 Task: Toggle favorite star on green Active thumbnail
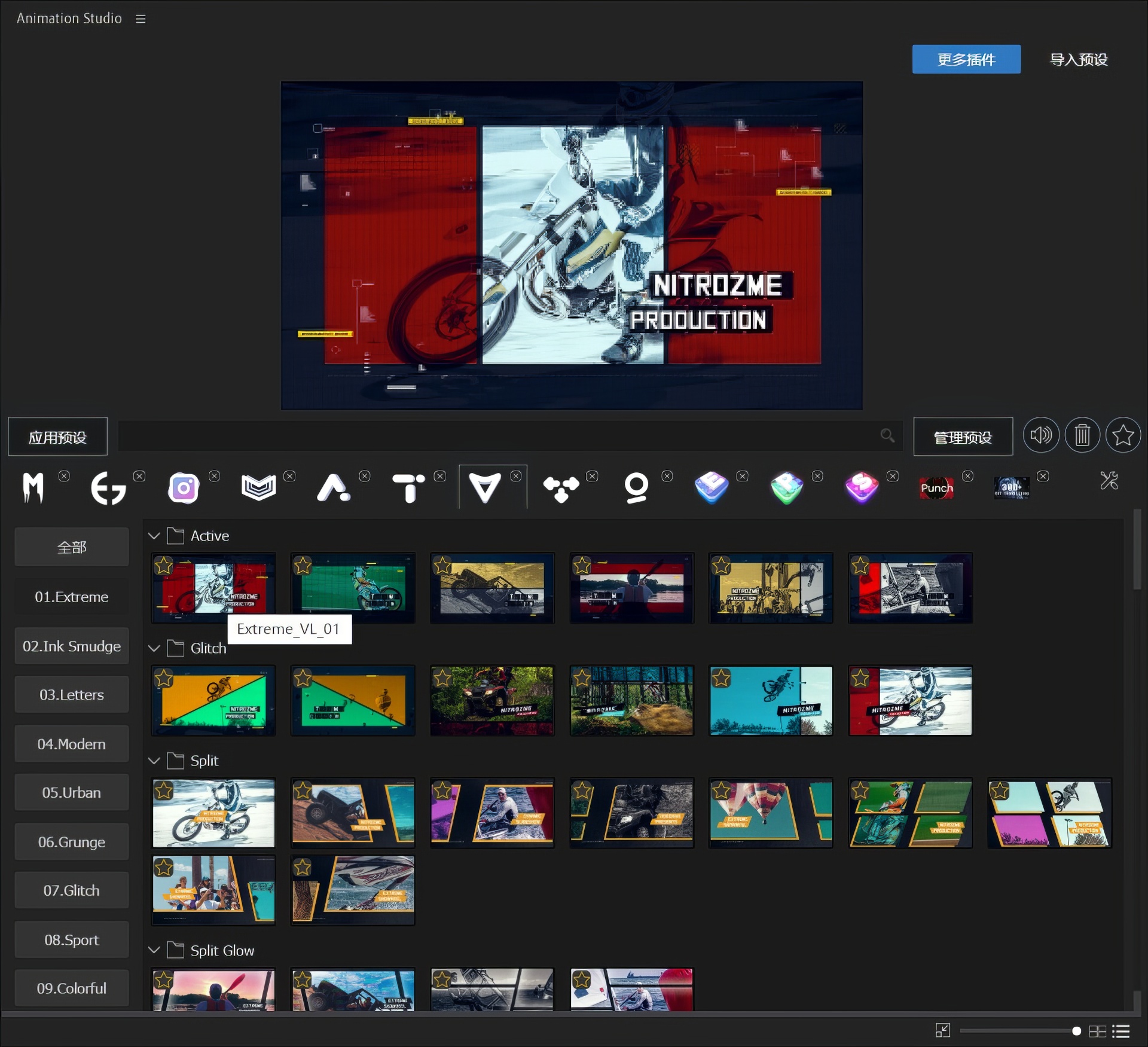click(303, 565)
